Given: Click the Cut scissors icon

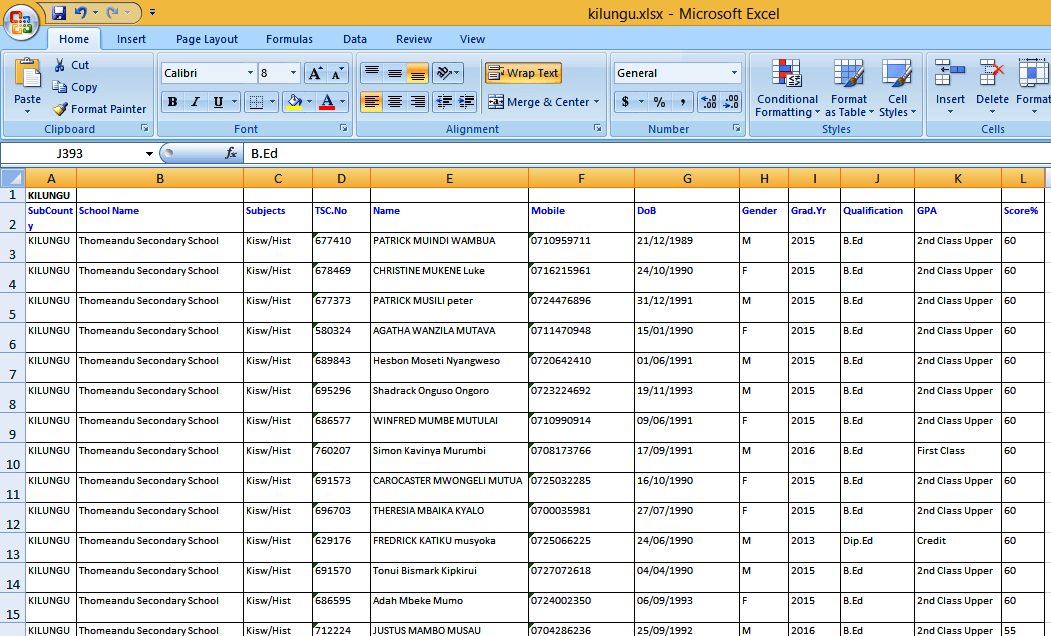Looking at the screenshot, I should [60, 65].
